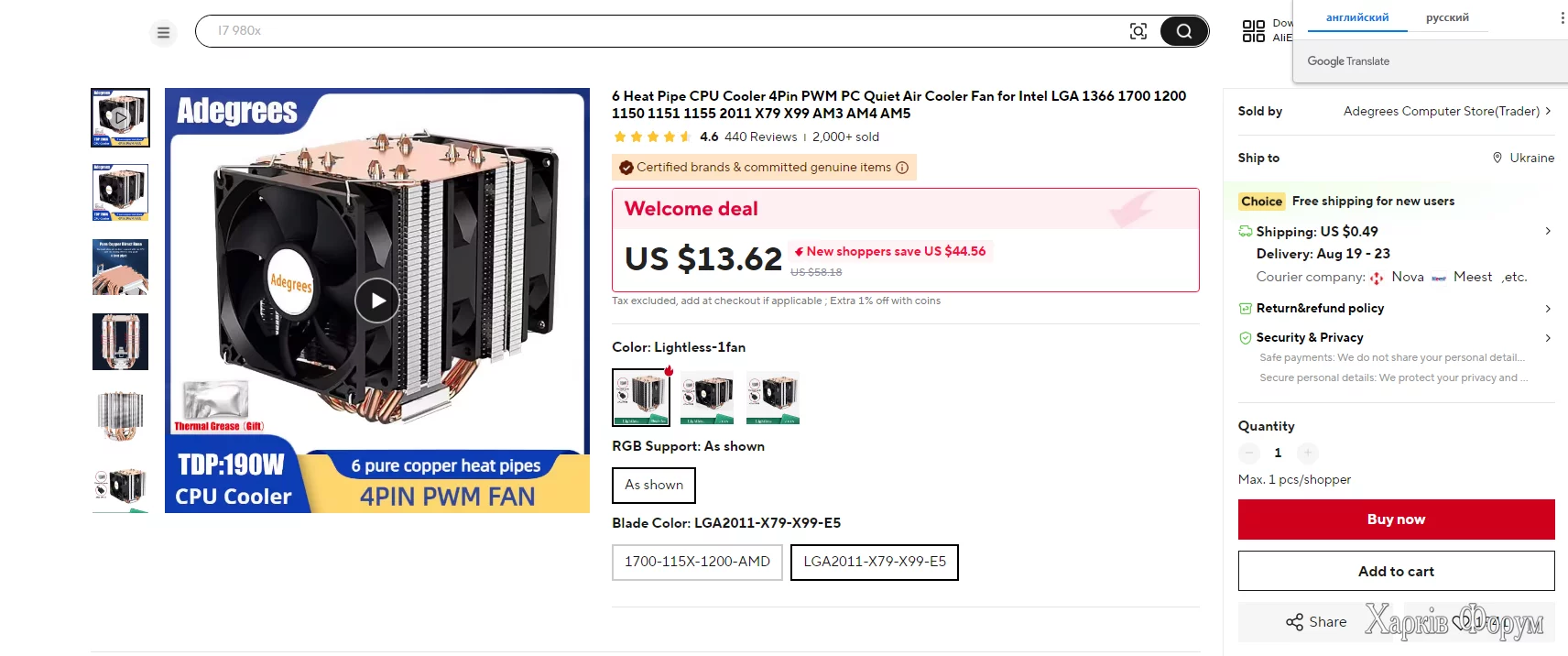Viewport: 1568px width, 656px height.
Task: Click the black search magnifier button
Action: (1183, 31)
